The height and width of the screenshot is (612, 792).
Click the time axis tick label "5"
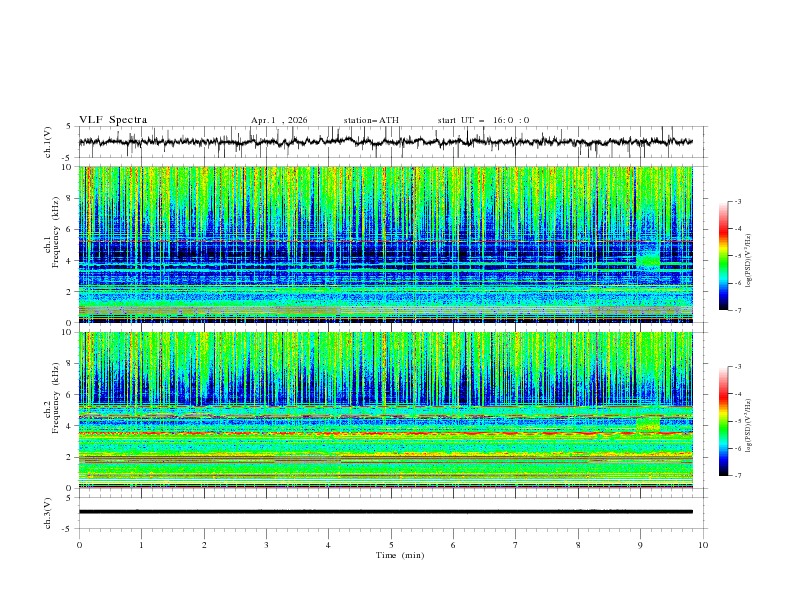coord(391,545)
